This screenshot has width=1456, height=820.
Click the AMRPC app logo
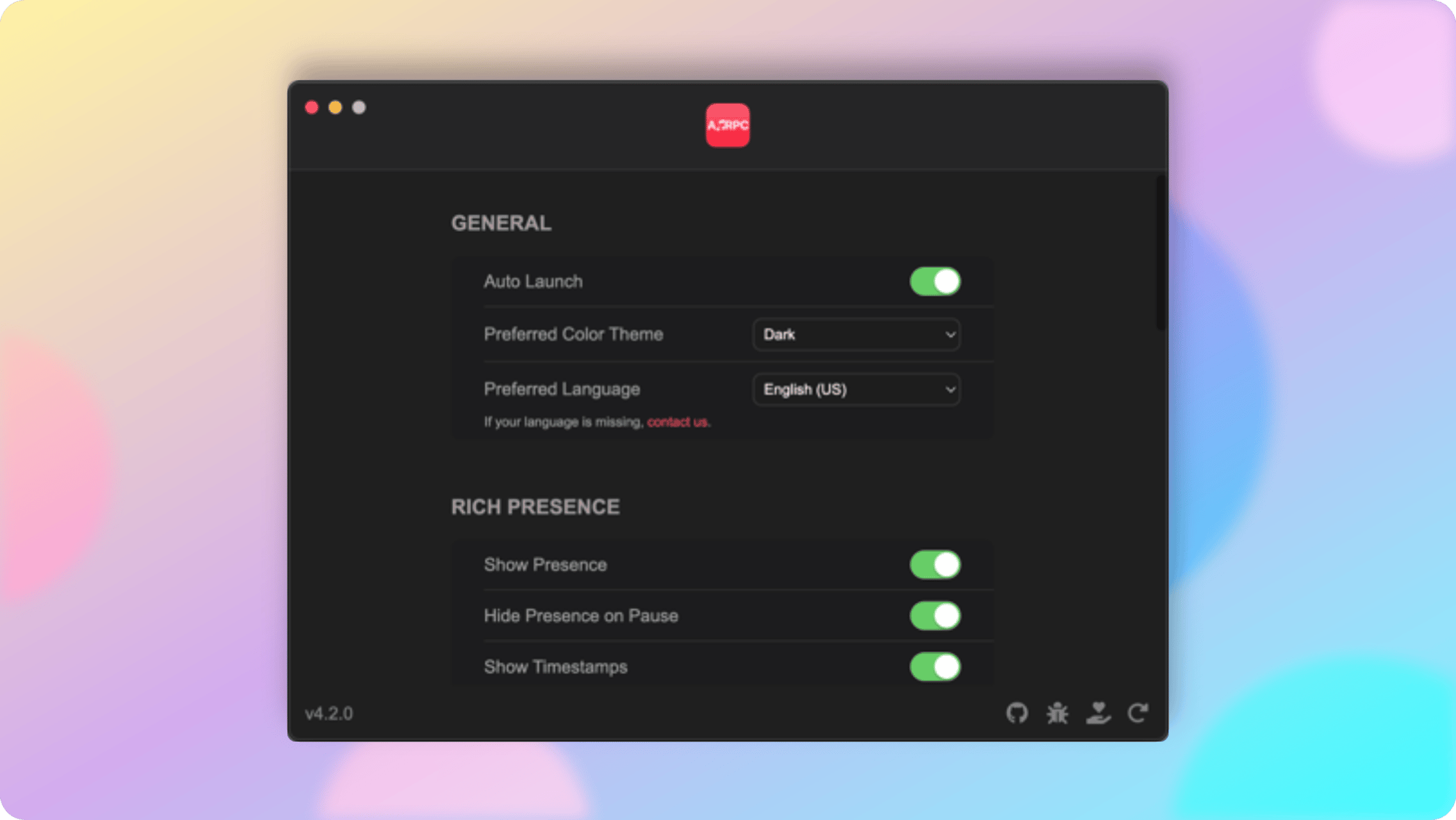coord(728,126)
